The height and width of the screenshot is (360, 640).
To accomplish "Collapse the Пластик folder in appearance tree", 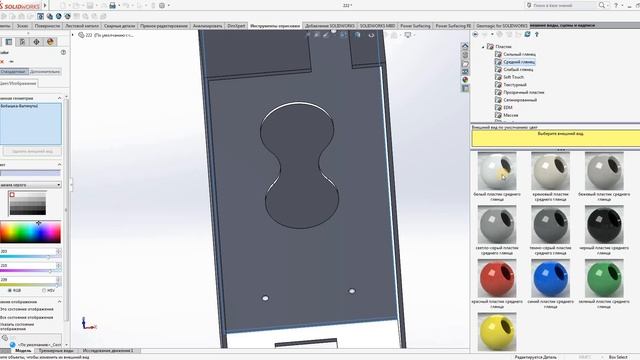I will click(x=484, y=47).
